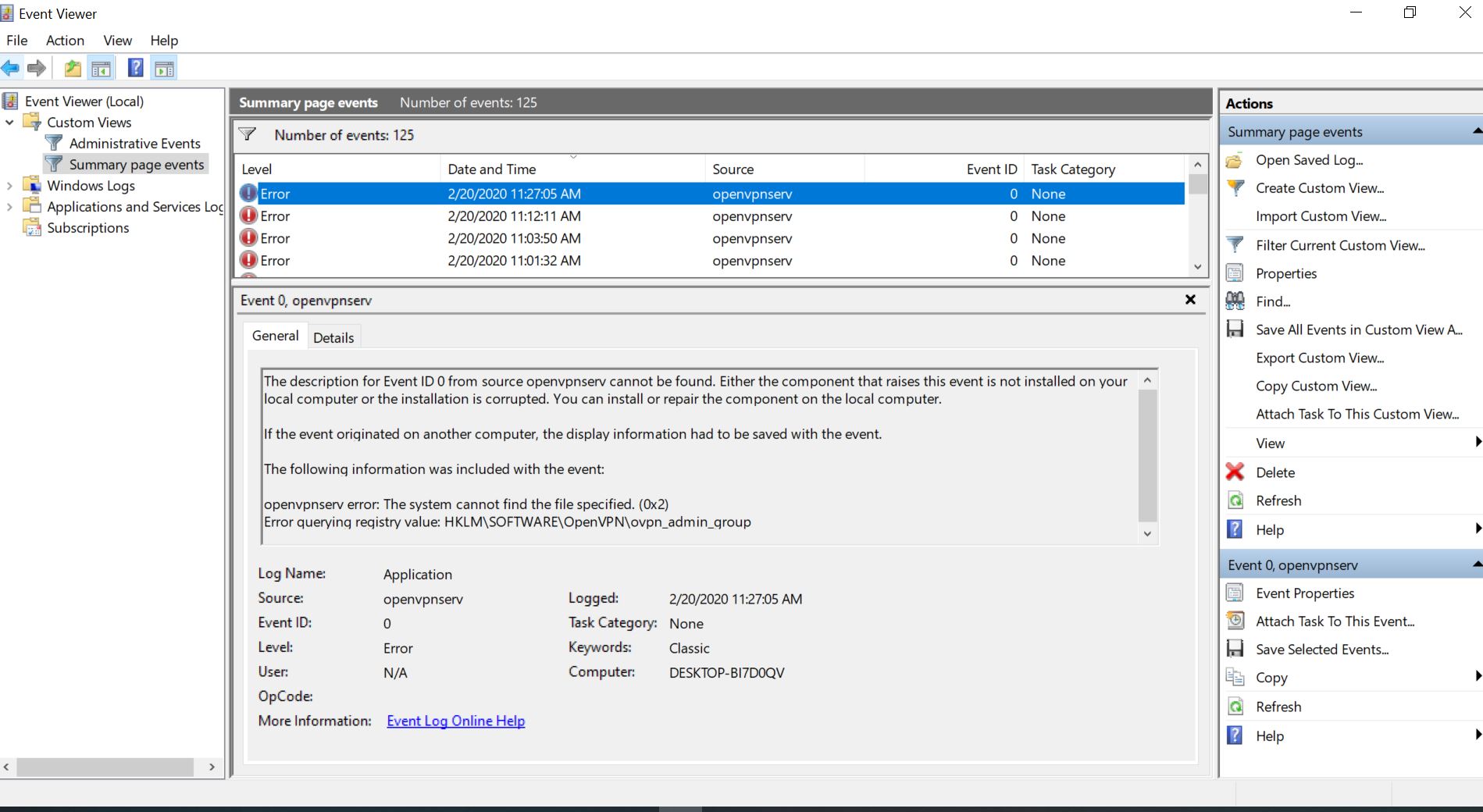Click the tree pane horizontal scrollbar right arrow
The image size is (1483, 812).
(x=212, y=767)
